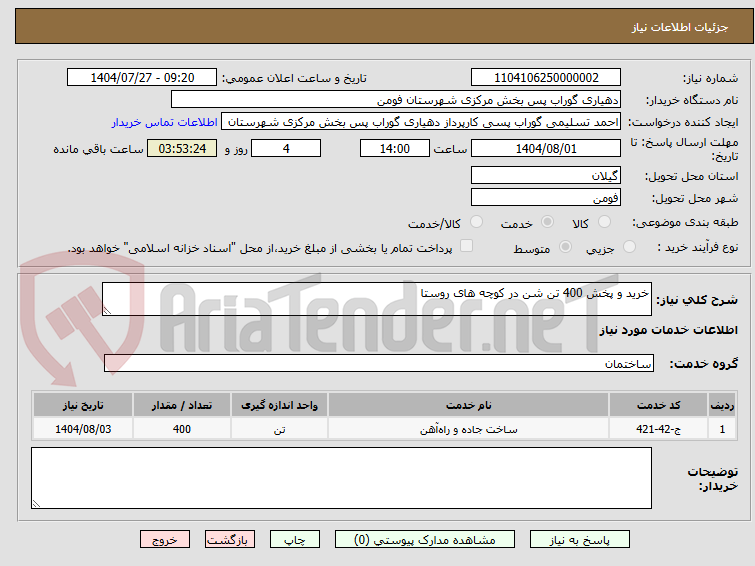Viewport: 755px width, 566px height.
Task: Grab the resize handle of buyer notes textarea
Action: click(x=36, y=504)
